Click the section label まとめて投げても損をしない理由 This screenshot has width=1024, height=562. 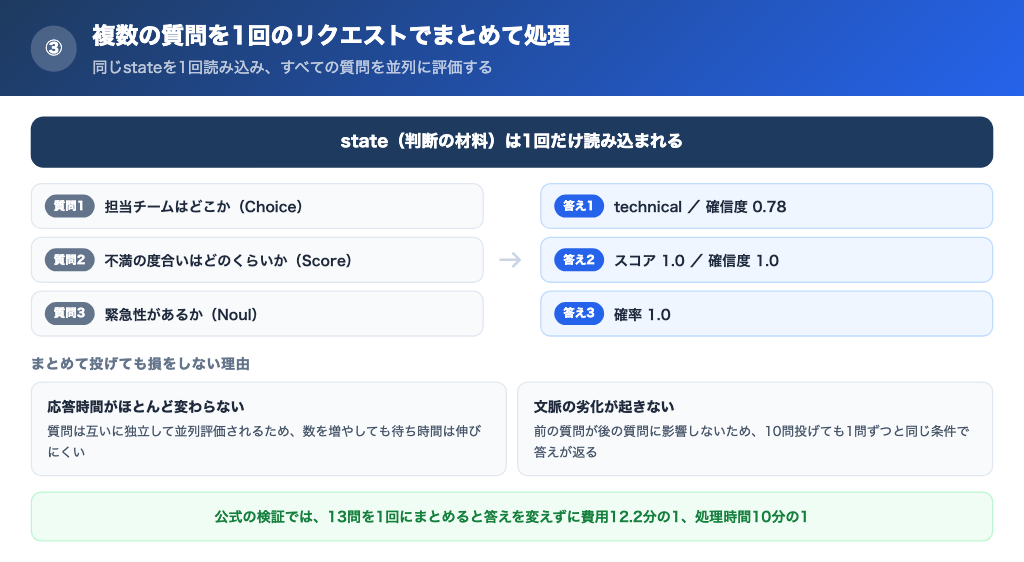[140, 364]
